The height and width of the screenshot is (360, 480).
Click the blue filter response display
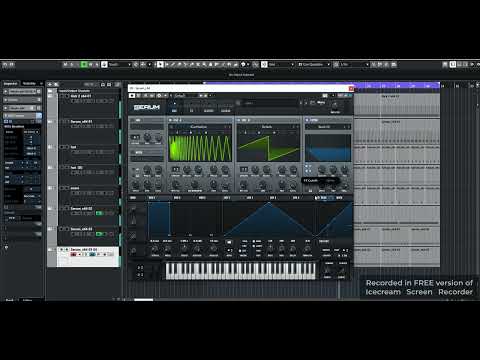coord(328,148)
